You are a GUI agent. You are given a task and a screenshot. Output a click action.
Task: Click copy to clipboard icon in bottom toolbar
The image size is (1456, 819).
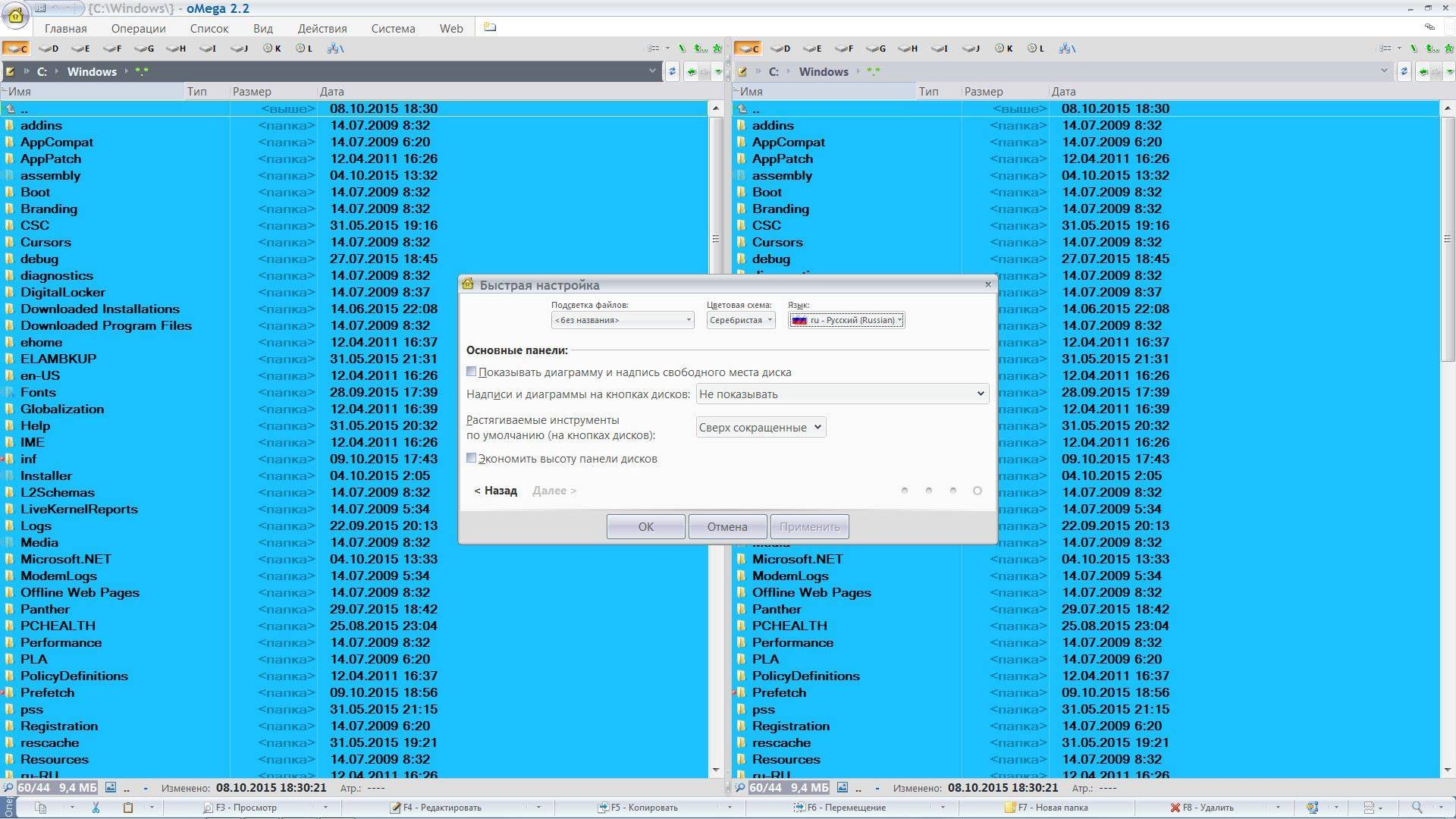point(41,808)
